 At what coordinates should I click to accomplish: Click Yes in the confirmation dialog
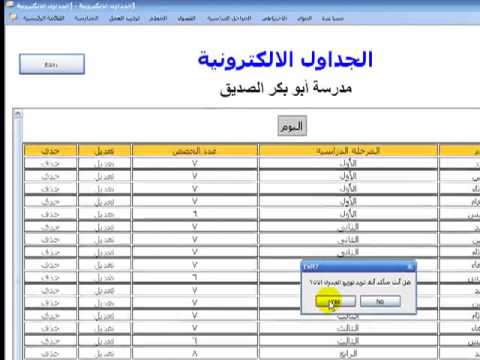(335, 301)
